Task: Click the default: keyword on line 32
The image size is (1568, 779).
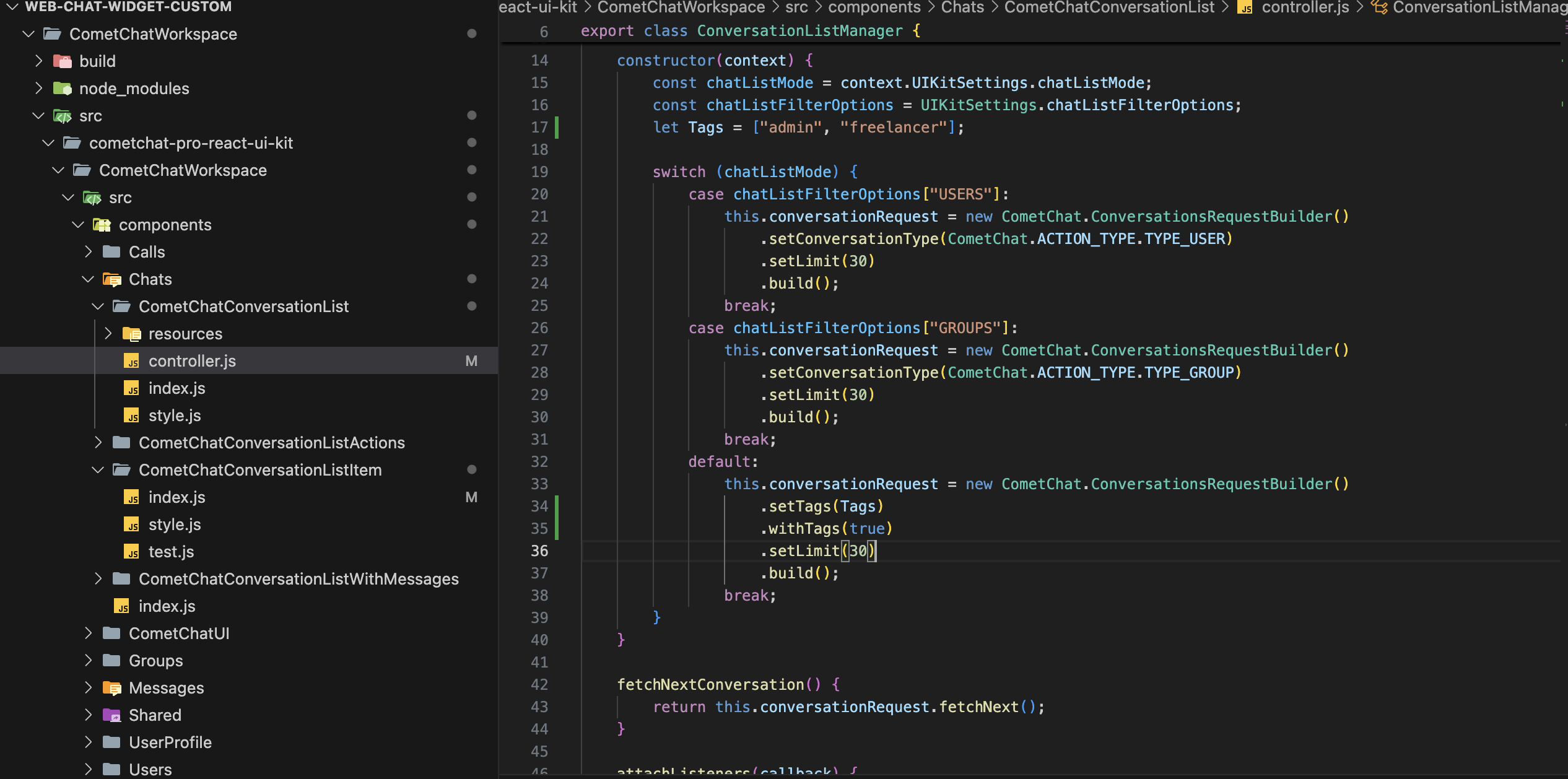Action: (723, 462)
